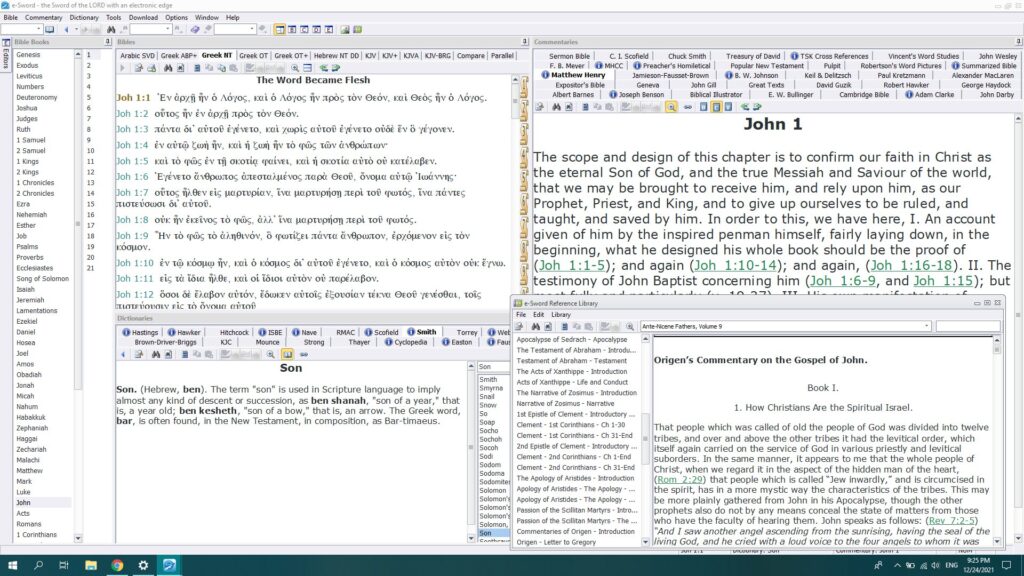Image resolution: width=1024 pixels, height=576 pixels.
Task: Select the Thayer dictionary tab
Action: click(x=359, y=342)
